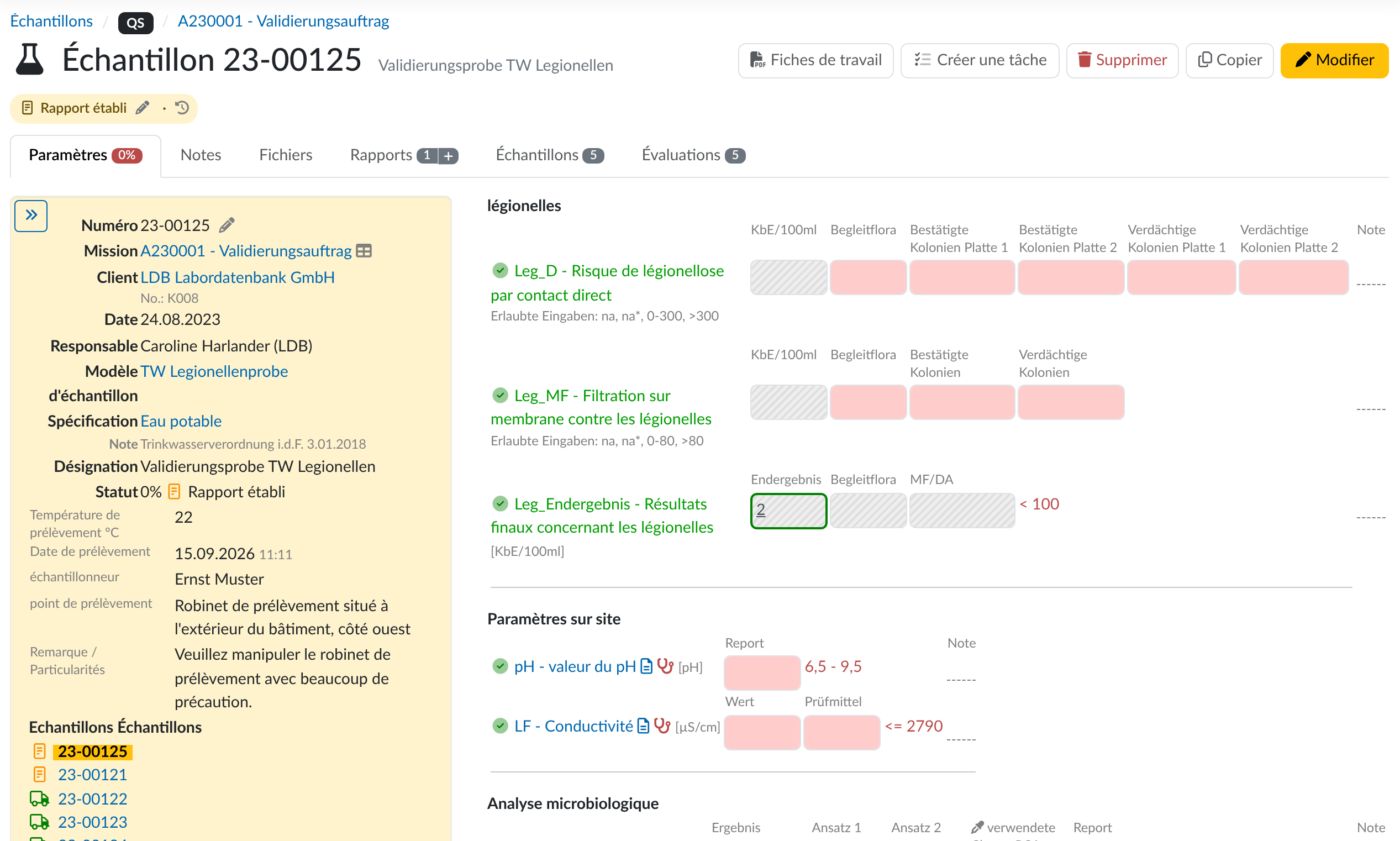1400x841 pixels.
Task: Click green check icon of Leg_MF
Action: click(501, 395)
